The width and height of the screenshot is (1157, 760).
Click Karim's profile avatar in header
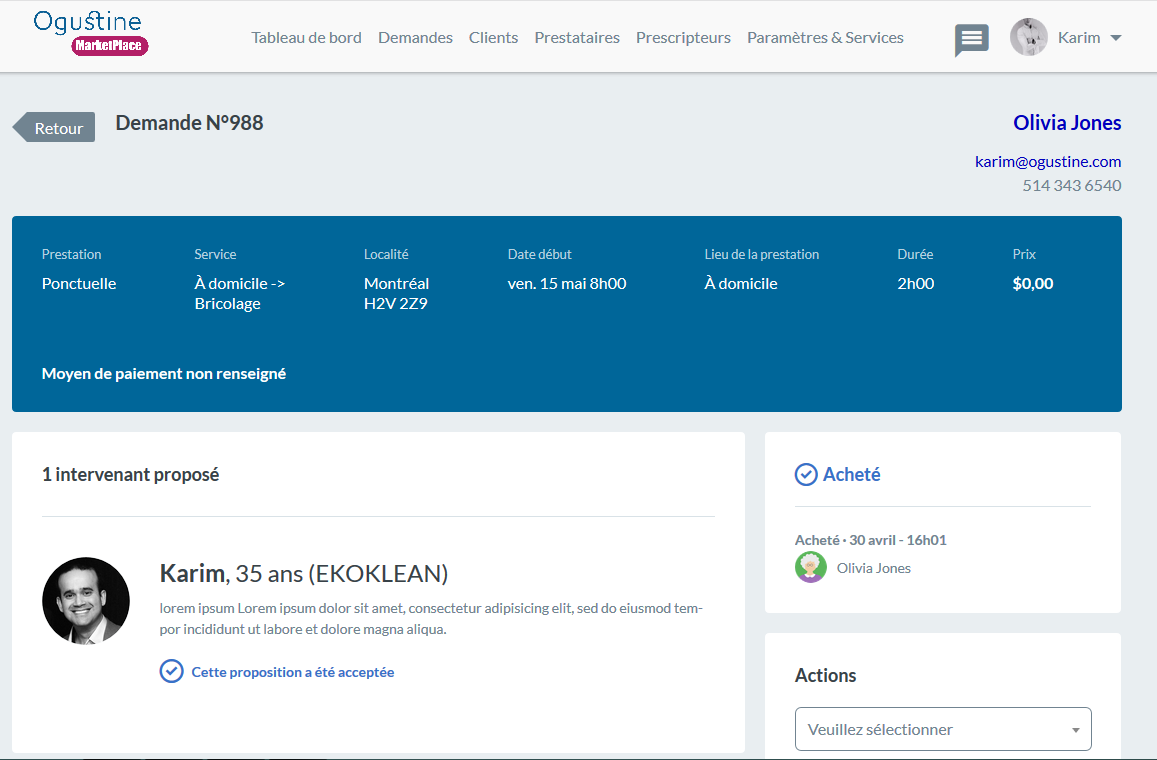point(1029,37)
